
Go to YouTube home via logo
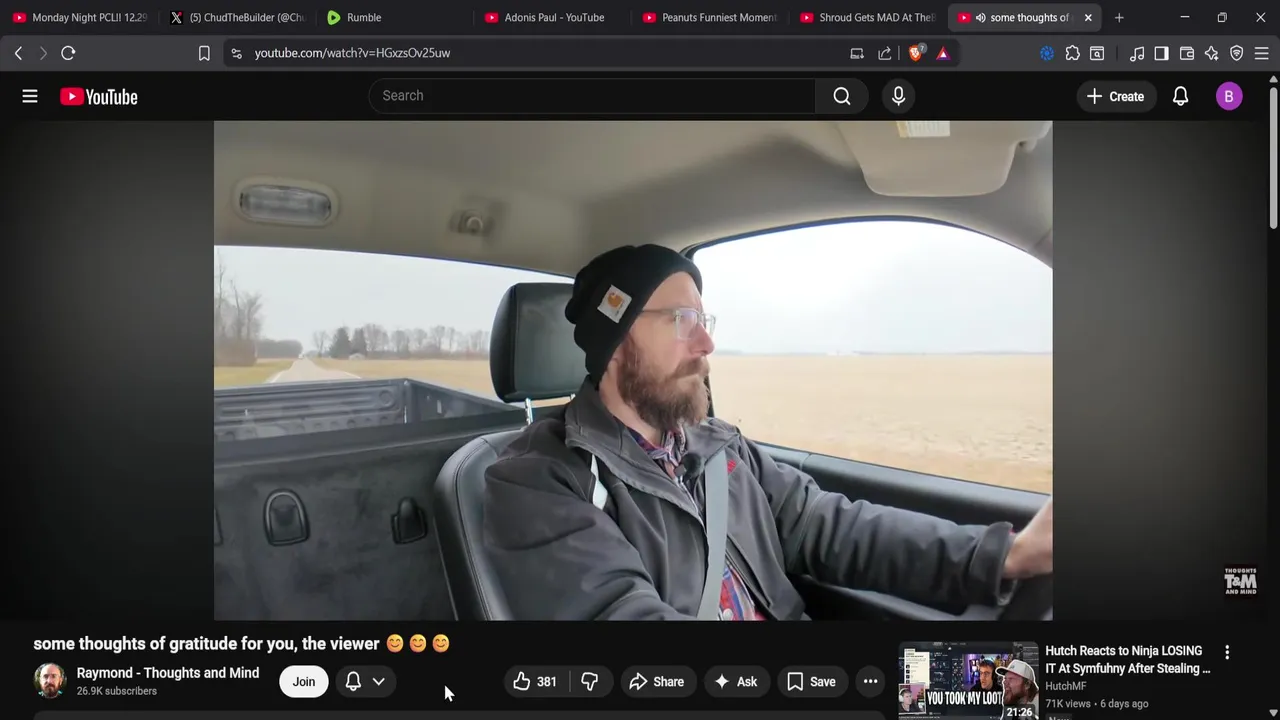98,96
